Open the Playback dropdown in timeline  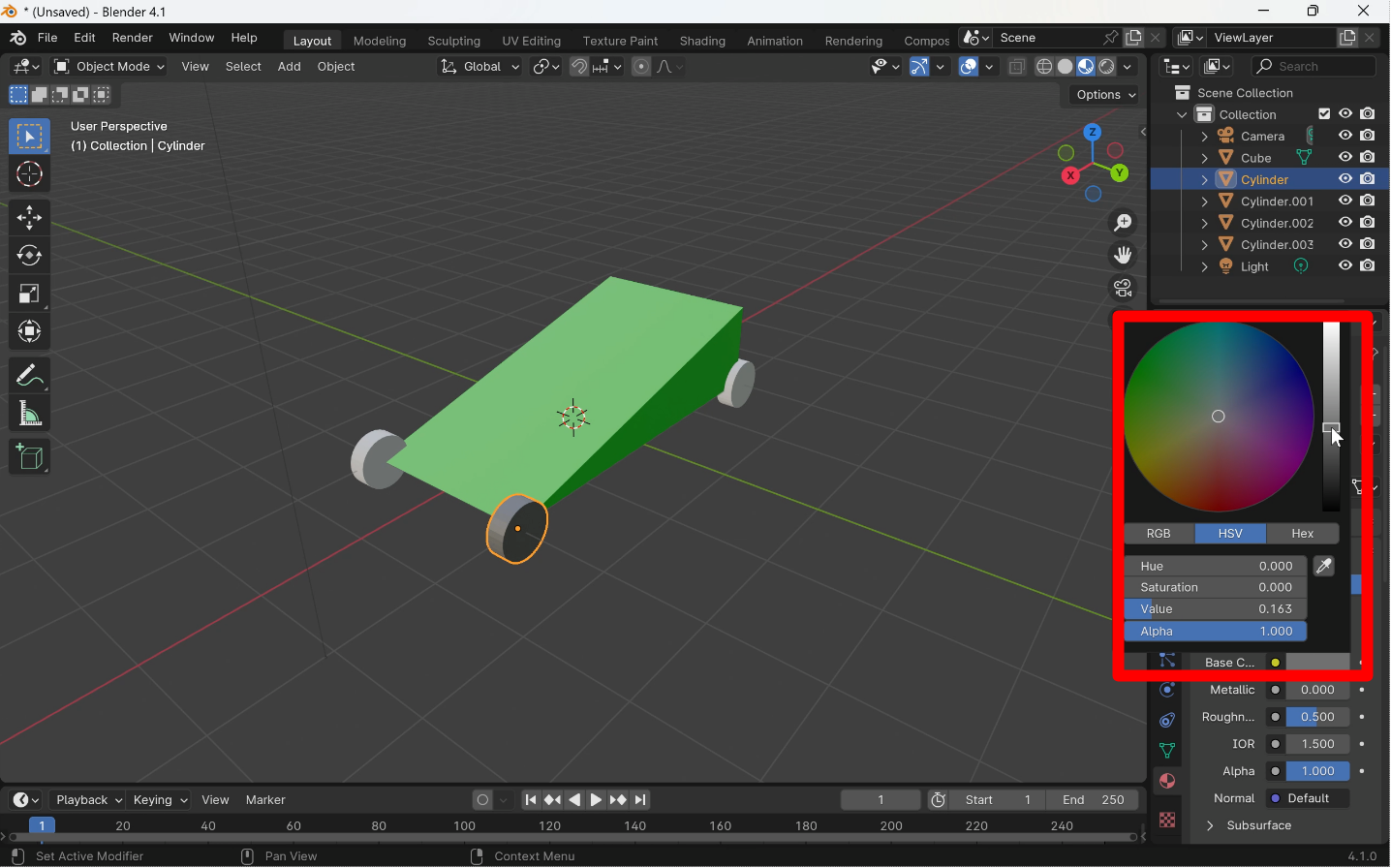click(x=89, y=800)
